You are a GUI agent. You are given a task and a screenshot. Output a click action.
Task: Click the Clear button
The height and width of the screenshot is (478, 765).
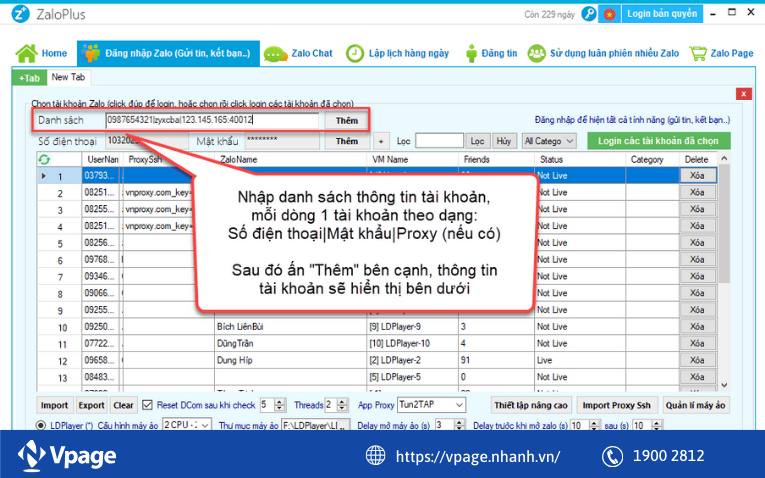point(123,405)
